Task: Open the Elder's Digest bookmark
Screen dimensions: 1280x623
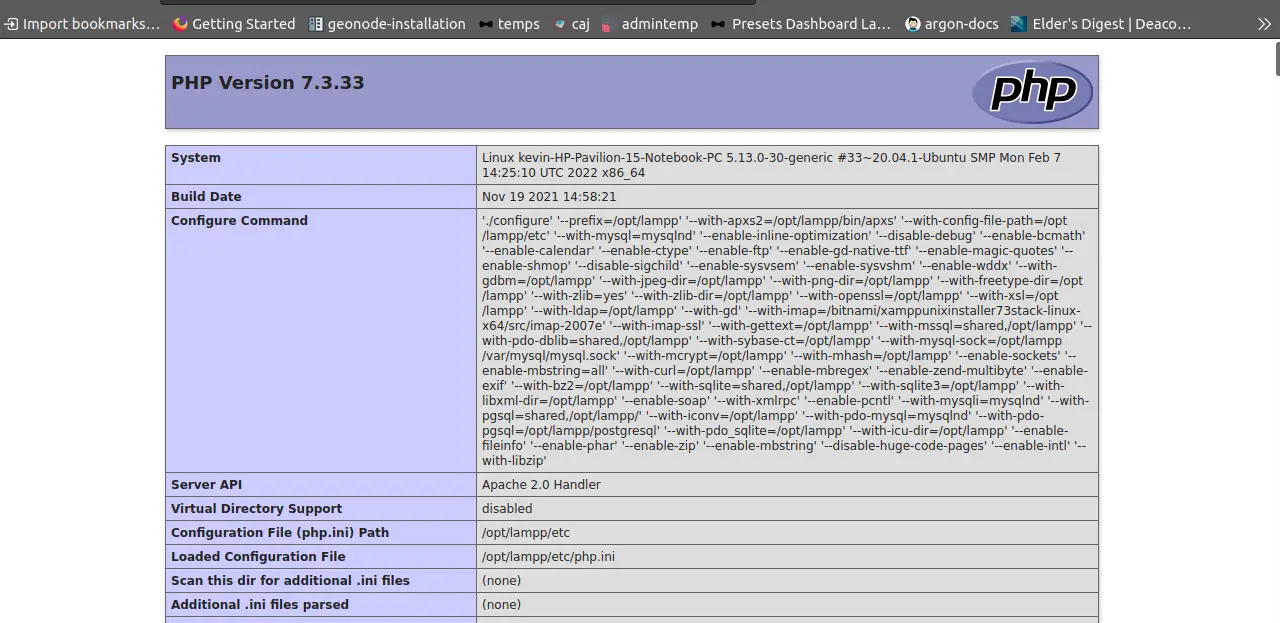Action: [x=1100, y=24]
